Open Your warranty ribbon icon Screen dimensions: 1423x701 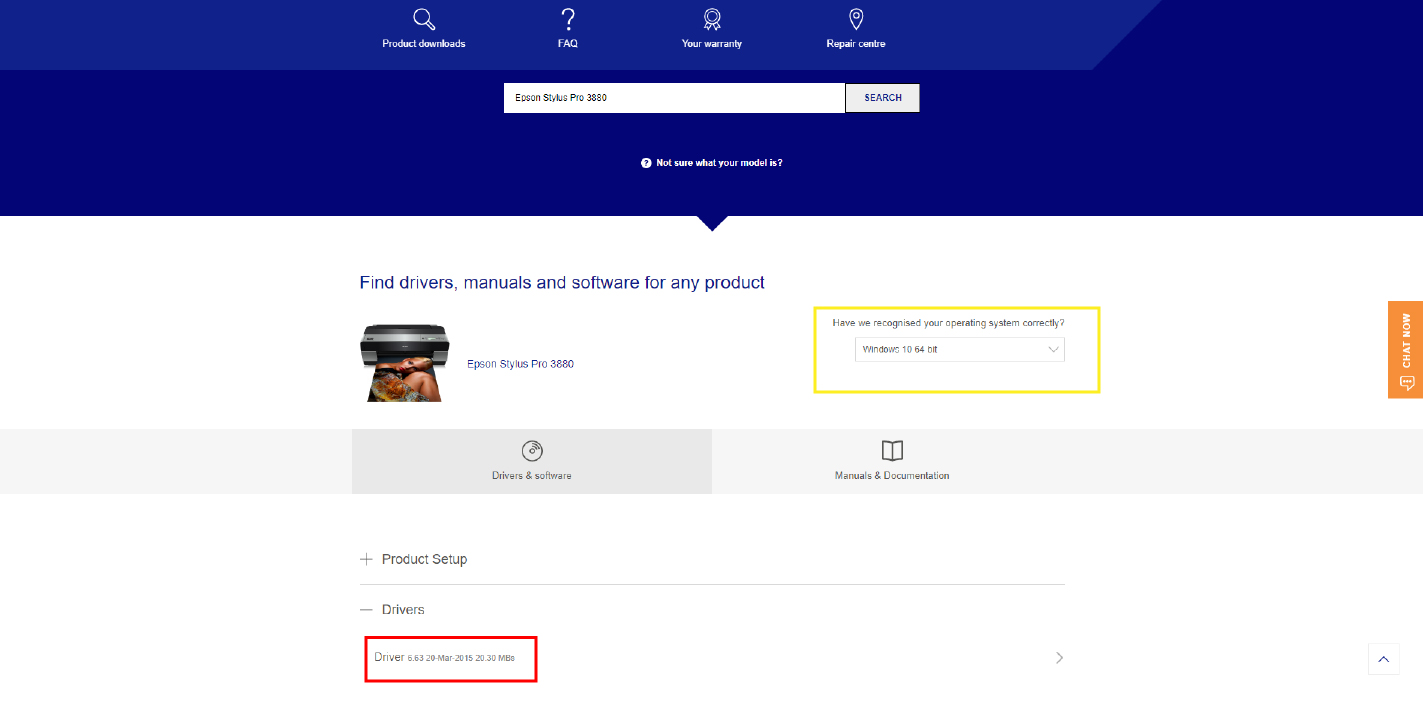coord(712,19)
